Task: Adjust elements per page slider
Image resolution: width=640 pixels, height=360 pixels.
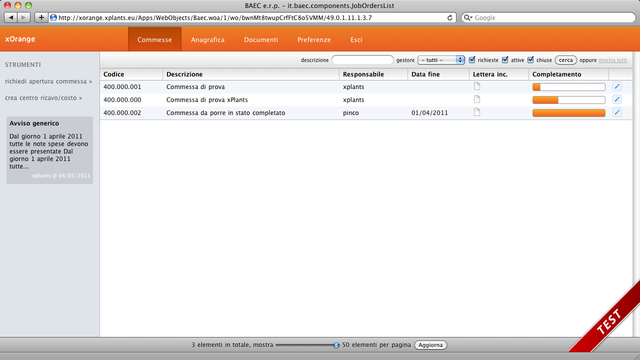Action: pyautogui.click(x=336, y=345)
